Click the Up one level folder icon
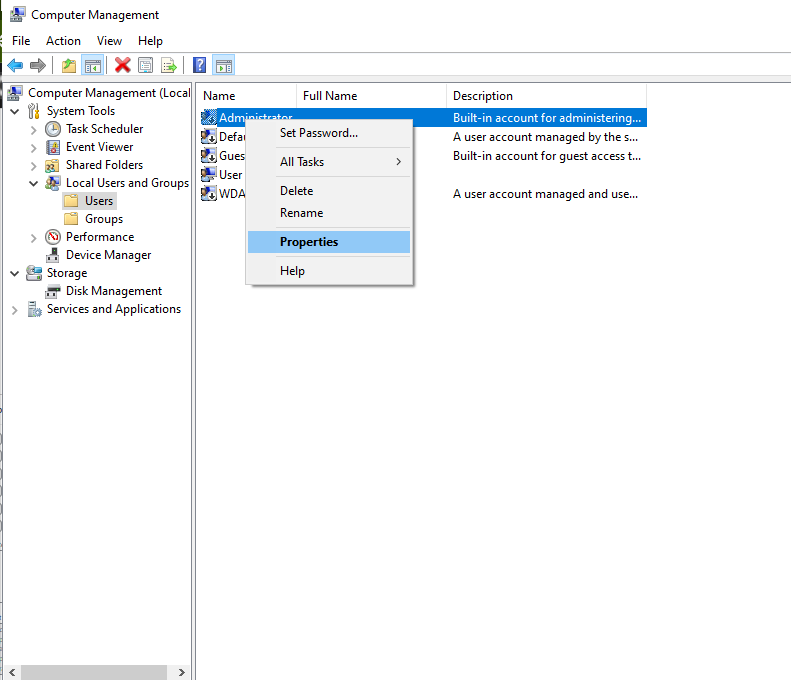This screenshot has height=680, width=791. tap(69, 65)
